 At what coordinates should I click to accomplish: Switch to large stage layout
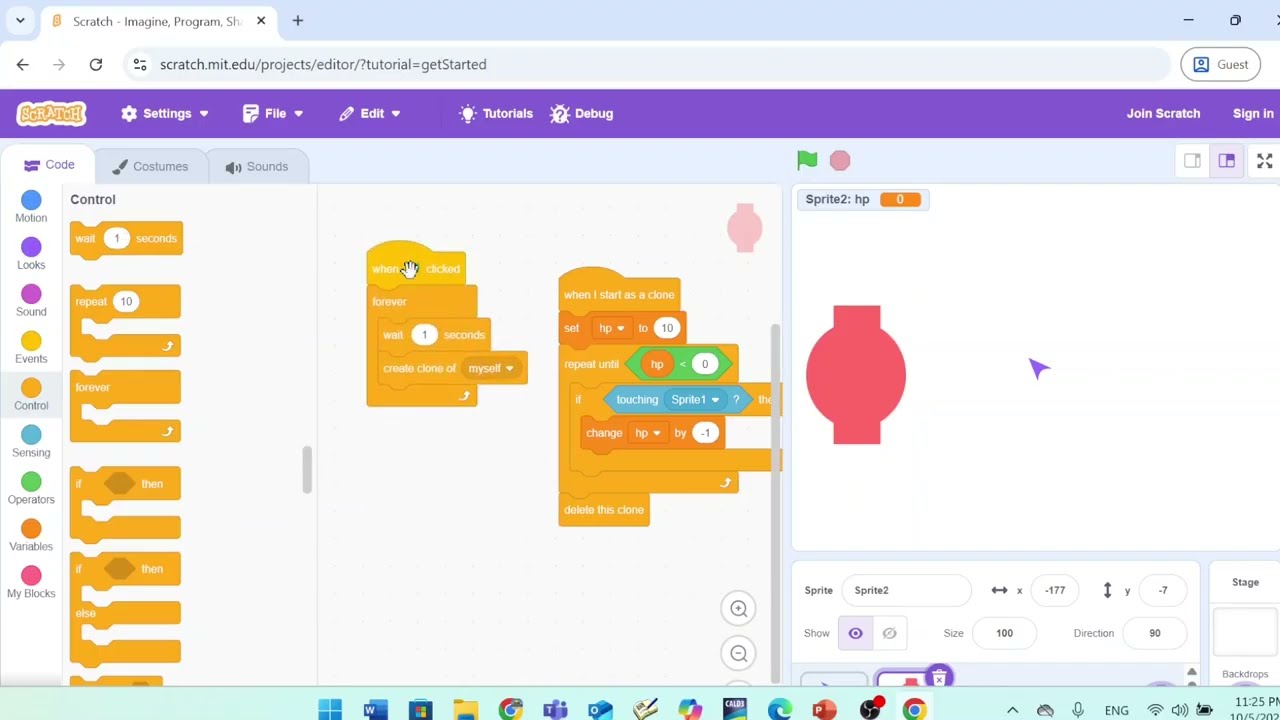click(x=1226, y=161)
